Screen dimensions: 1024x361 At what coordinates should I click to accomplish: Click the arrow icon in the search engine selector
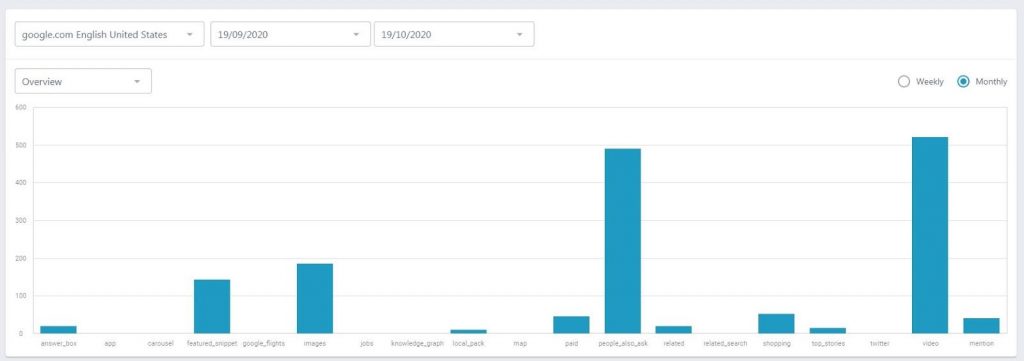click(x=189, y=35)
